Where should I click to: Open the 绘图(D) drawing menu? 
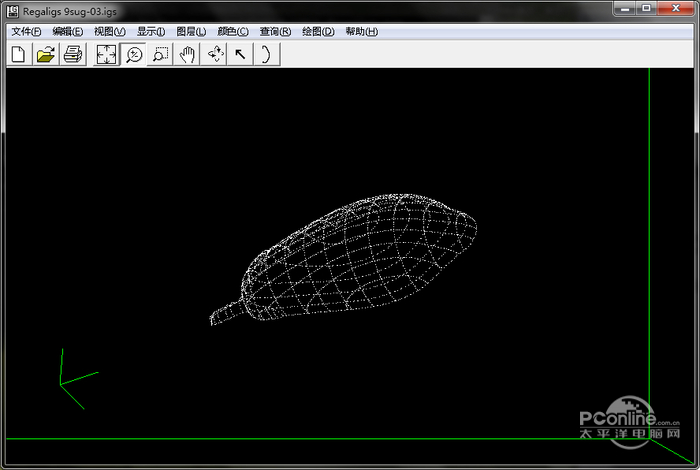tap(318, 31)
